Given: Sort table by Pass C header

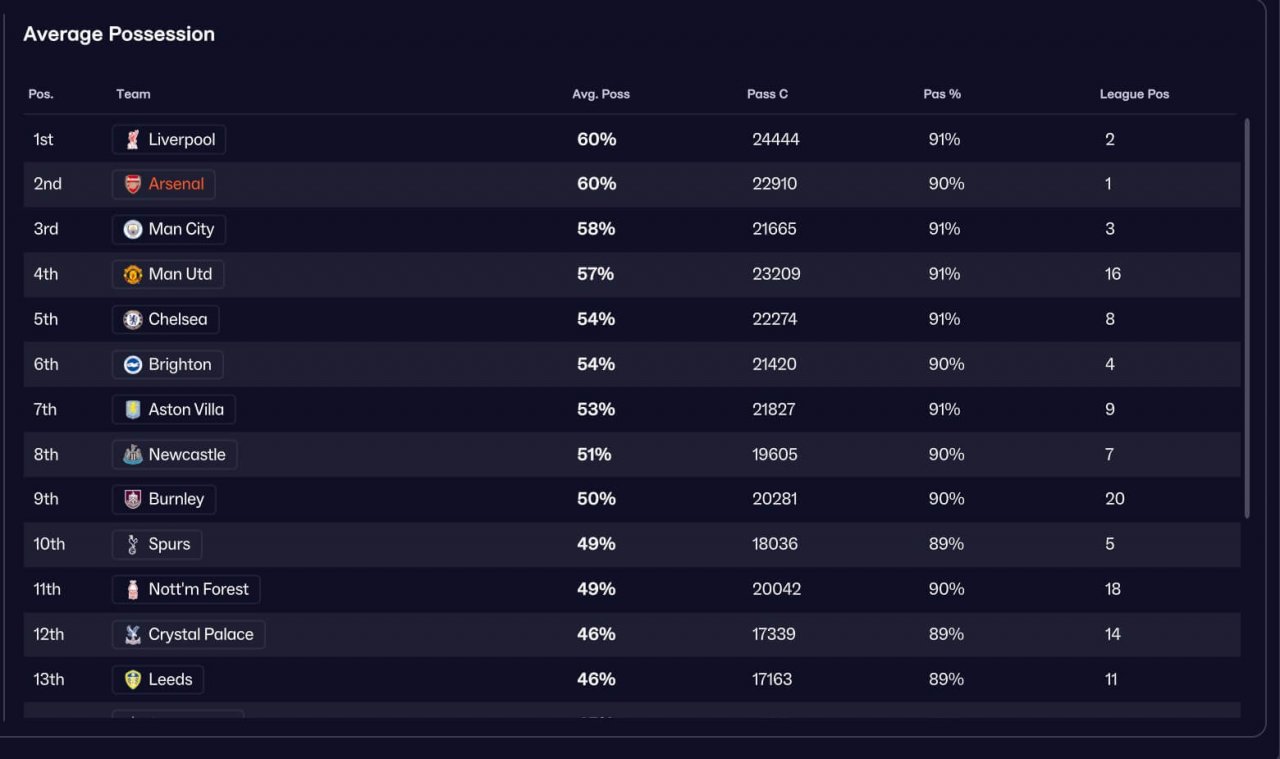Looking at the screenshot, I should pyautogui.click(x=767, y=94).
